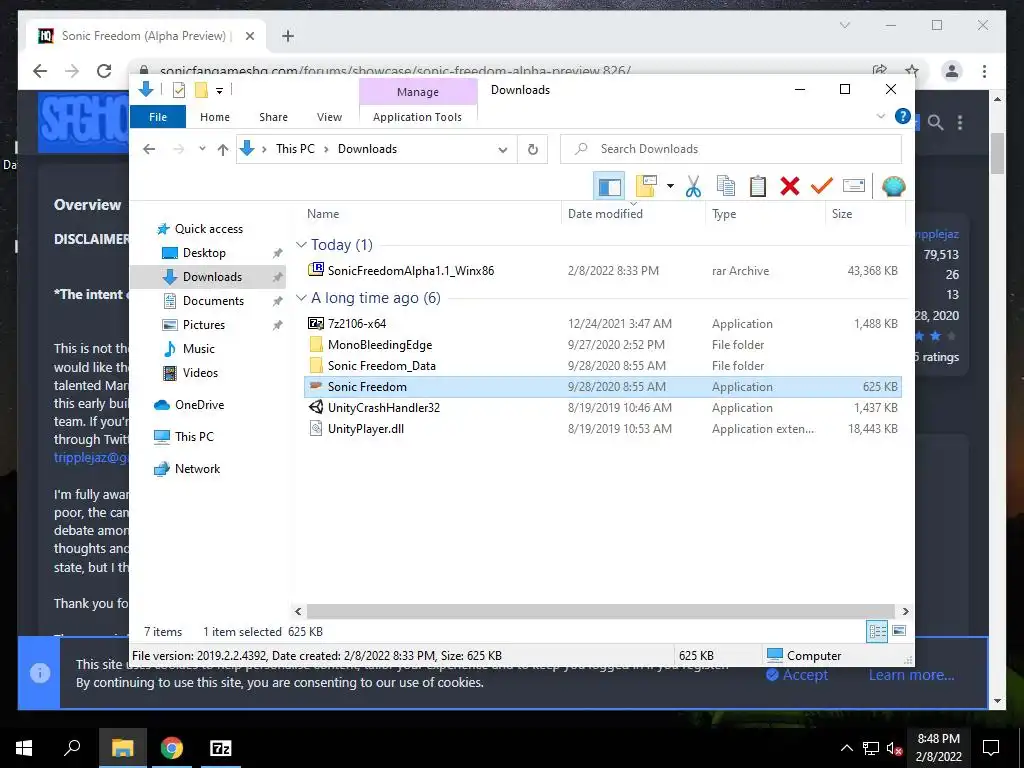Select the 7z2106-x64 application file
Screen dimensions: 1024x768
[x=603, y=323]
